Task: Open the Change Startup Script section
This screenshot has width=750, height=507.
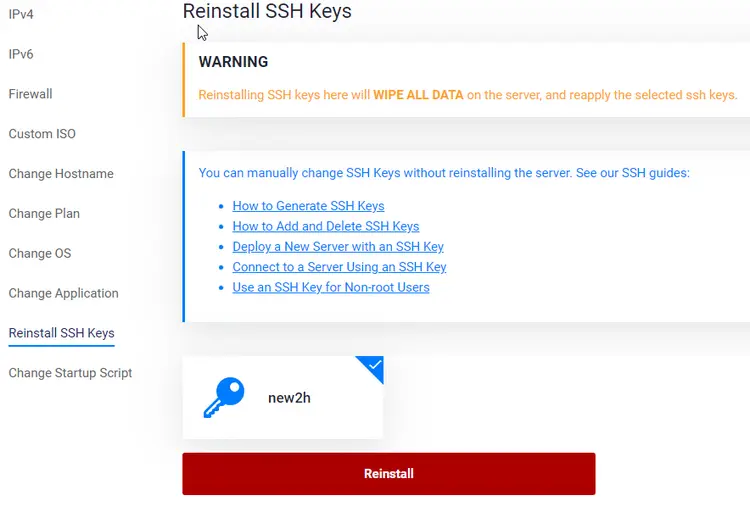Action: 70,373
